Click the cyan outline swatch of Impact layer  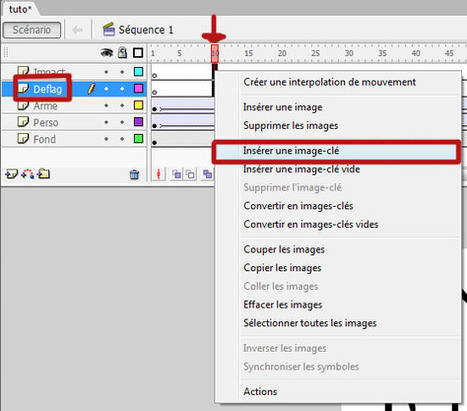pyautogui.click(x=138, y=72)
